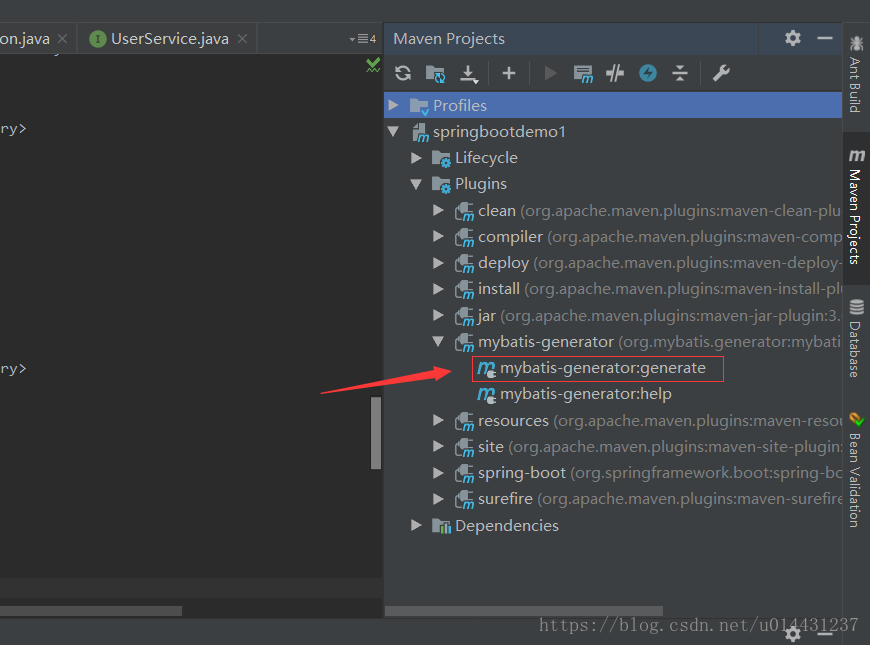Image resolution: width=870 pixels, height=645 pixels.
Task: Add Maven Projects with plus icon
Action: 509,73
